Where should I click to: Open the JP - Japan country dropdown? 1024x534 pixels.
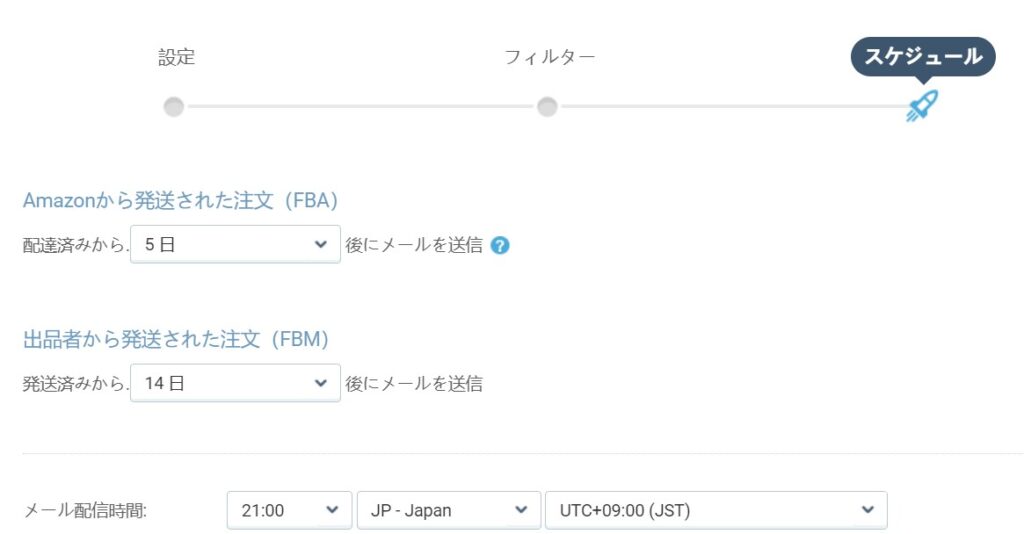coord(449,510)
